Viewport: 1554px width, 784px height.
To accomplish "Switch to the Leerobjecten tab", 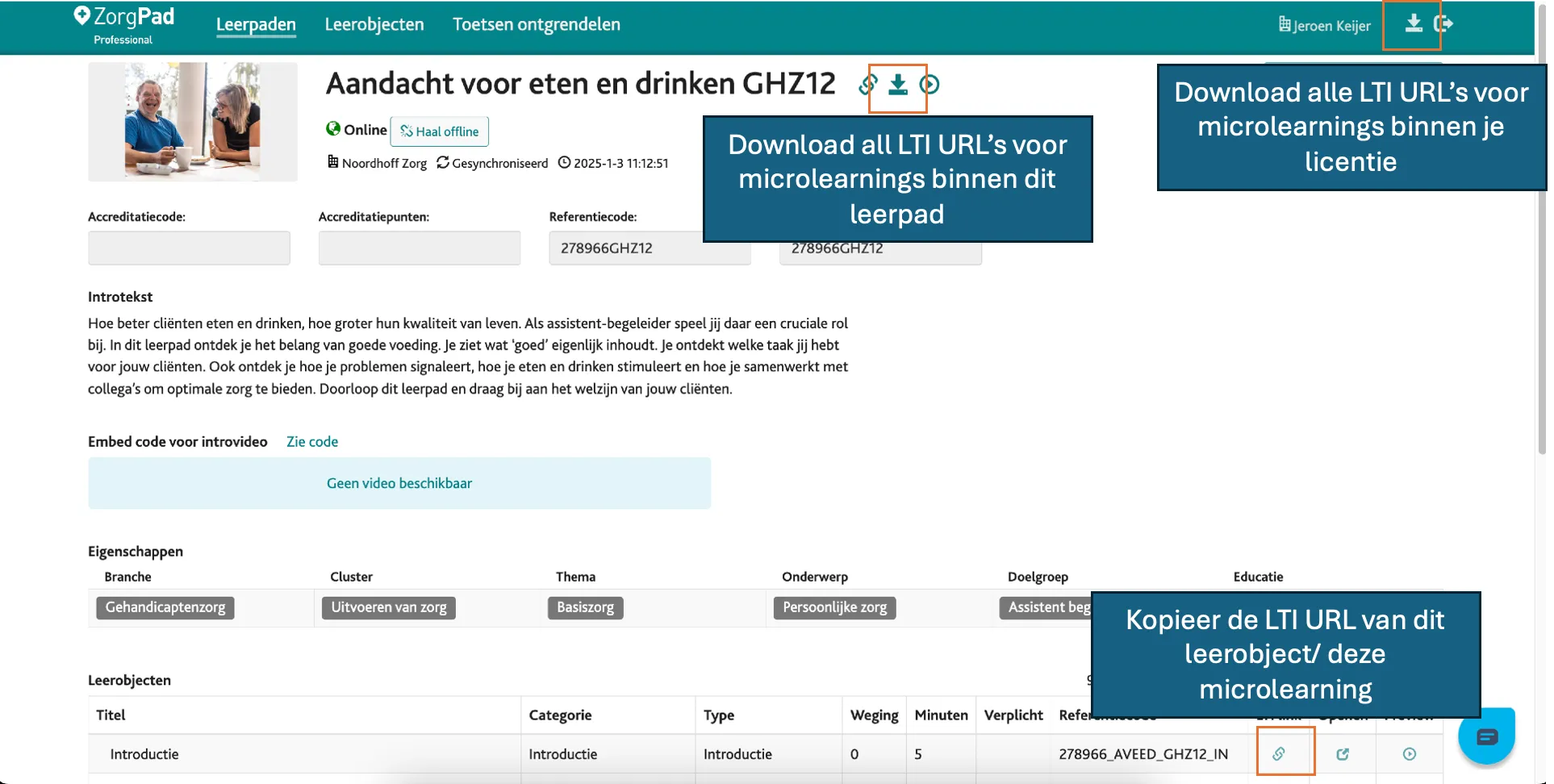I will [x=374, y=25].
